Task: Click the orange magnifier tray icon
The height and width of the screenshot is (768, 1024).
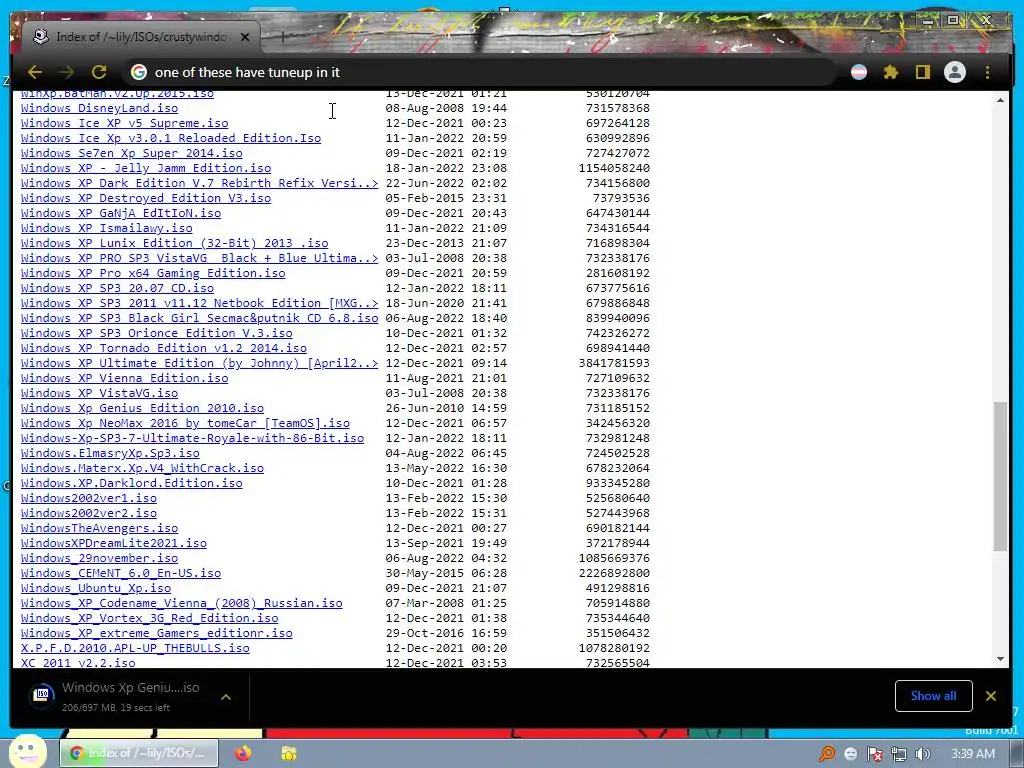Action: [827, 754]
